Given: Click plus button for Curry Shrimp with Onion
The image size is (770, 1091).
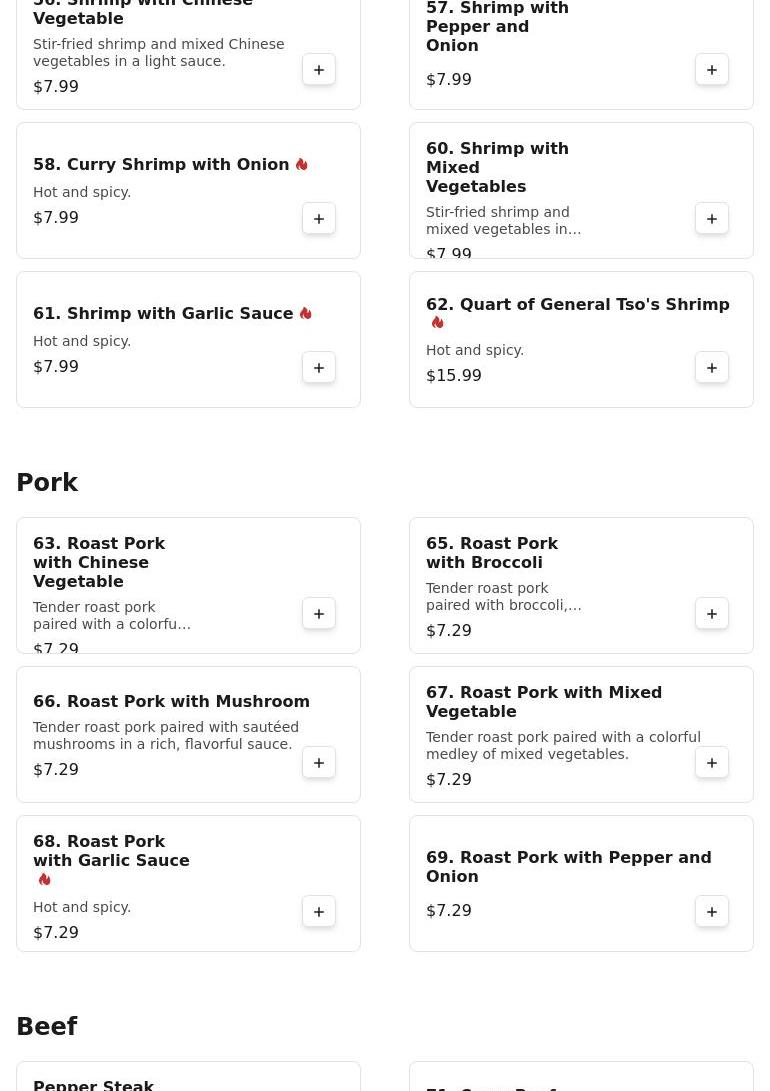Looking at the screenshot, I should [x=319, y=219].
